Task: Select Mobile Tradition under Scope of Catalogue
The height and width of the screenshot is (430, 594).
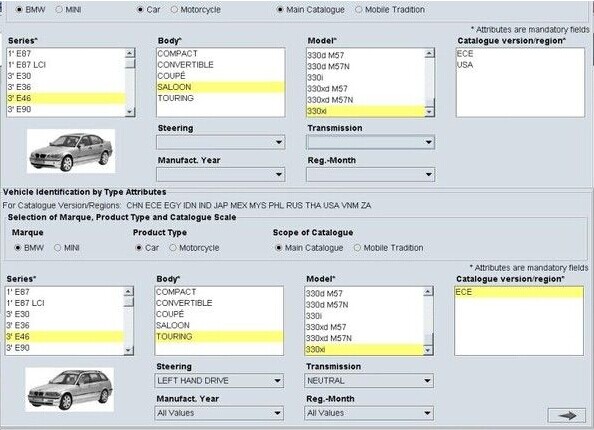Action: pos(357,248)
